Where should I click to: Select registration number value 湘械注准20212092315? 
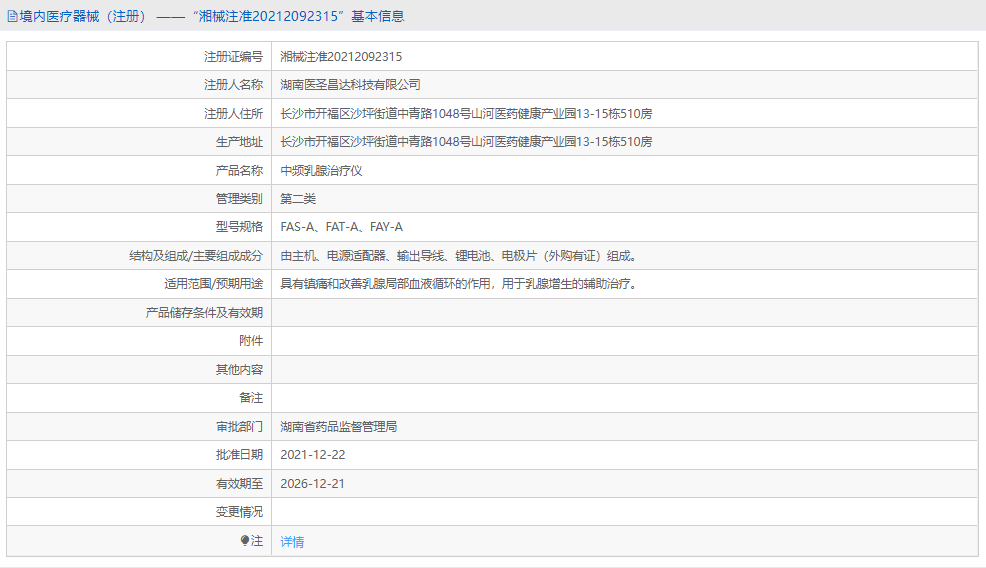pos(341,57)
